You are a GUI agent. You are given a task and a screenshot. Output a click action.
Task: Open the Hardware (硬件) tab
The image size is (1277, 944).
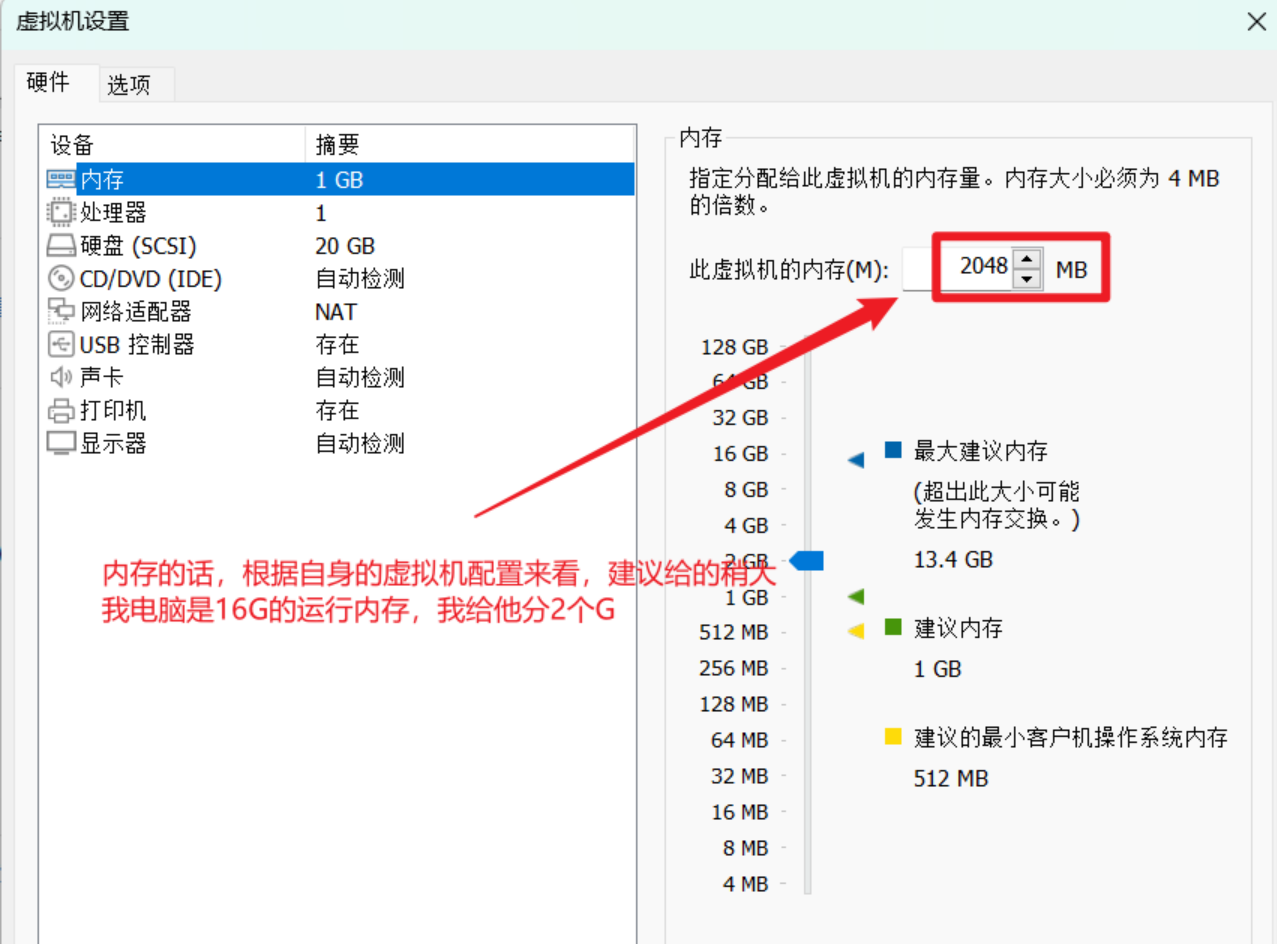click(48, 83)
